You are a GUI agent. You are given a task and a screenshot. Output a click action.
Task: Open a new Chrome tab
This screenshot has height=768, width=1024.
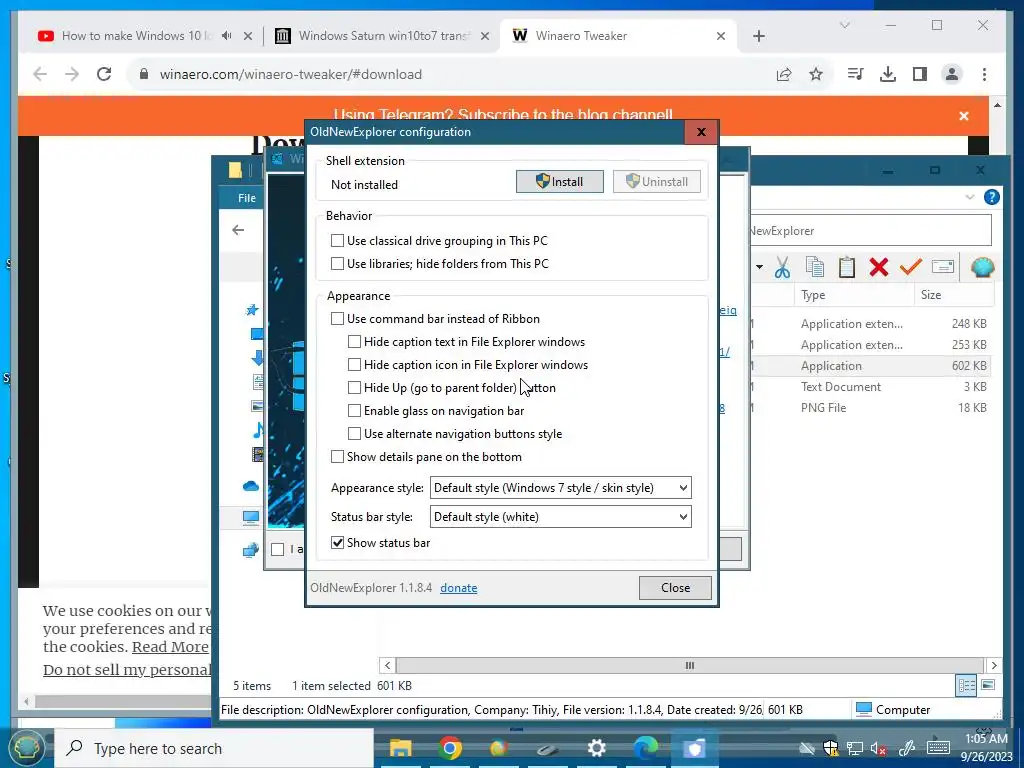click(x=758, y=36)
